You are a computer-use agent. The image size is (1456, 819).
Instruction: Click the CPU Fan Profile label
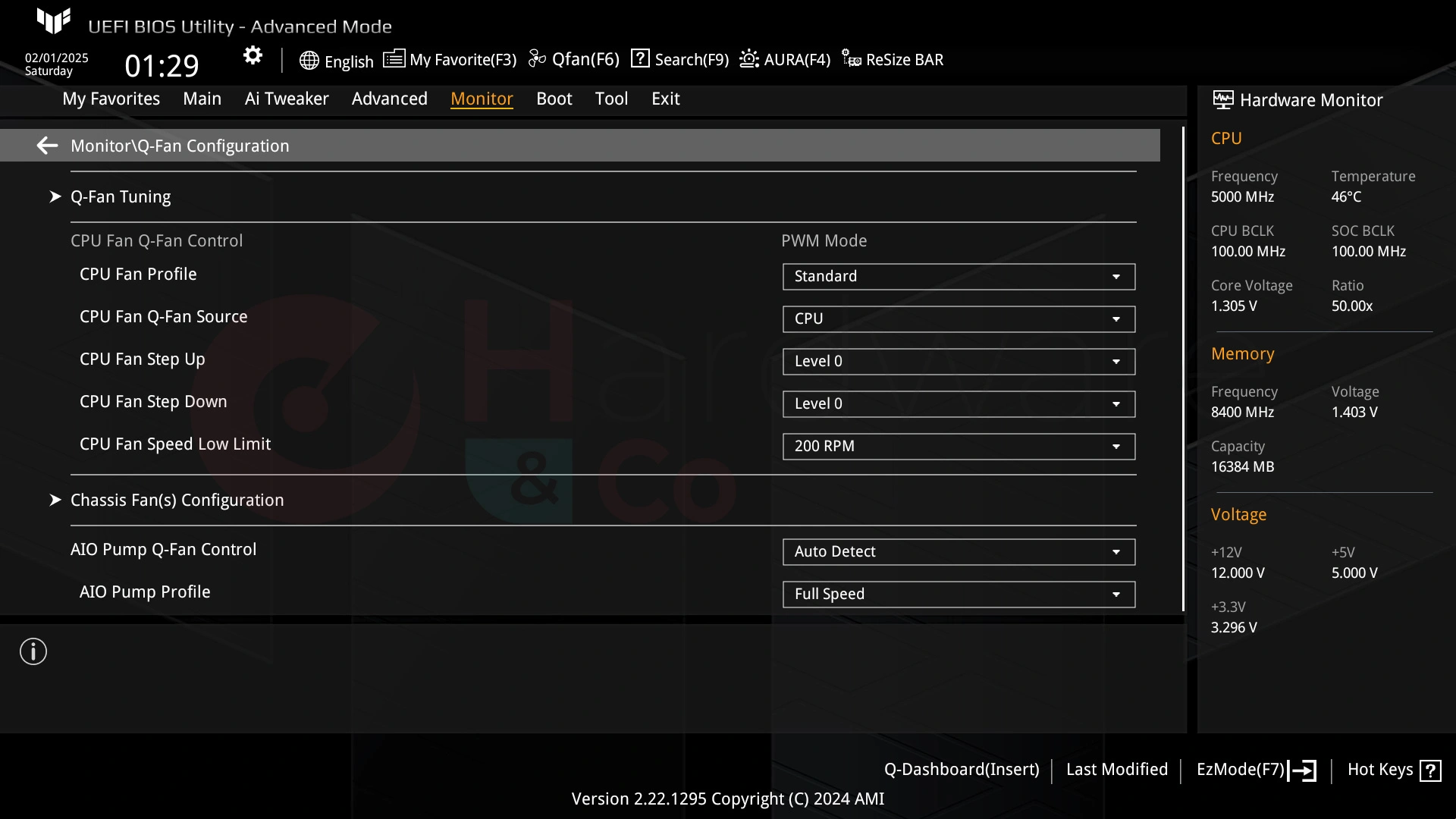(x=138, y=275)
